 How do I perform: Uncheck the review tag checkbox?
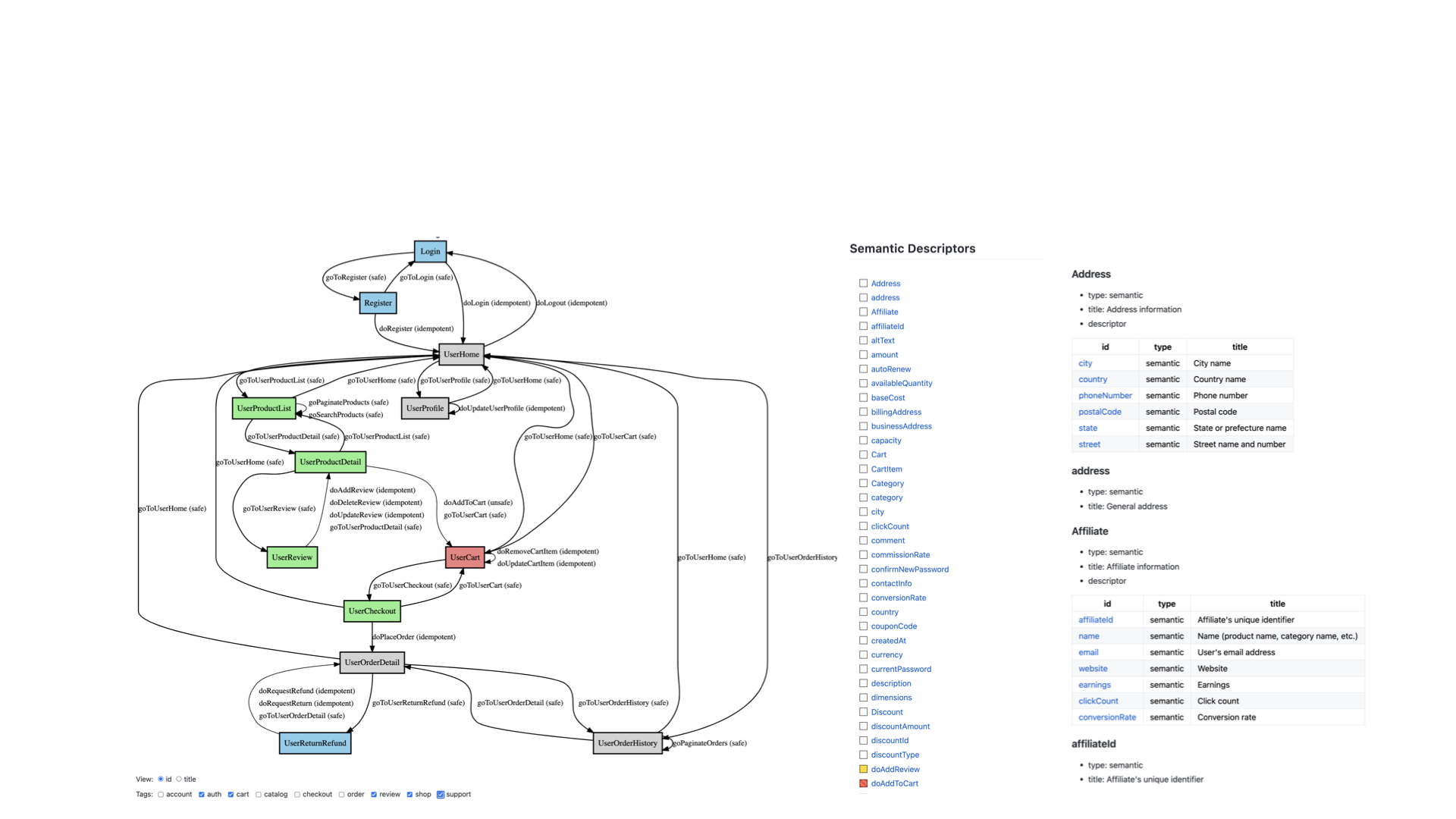click(374, 795)
